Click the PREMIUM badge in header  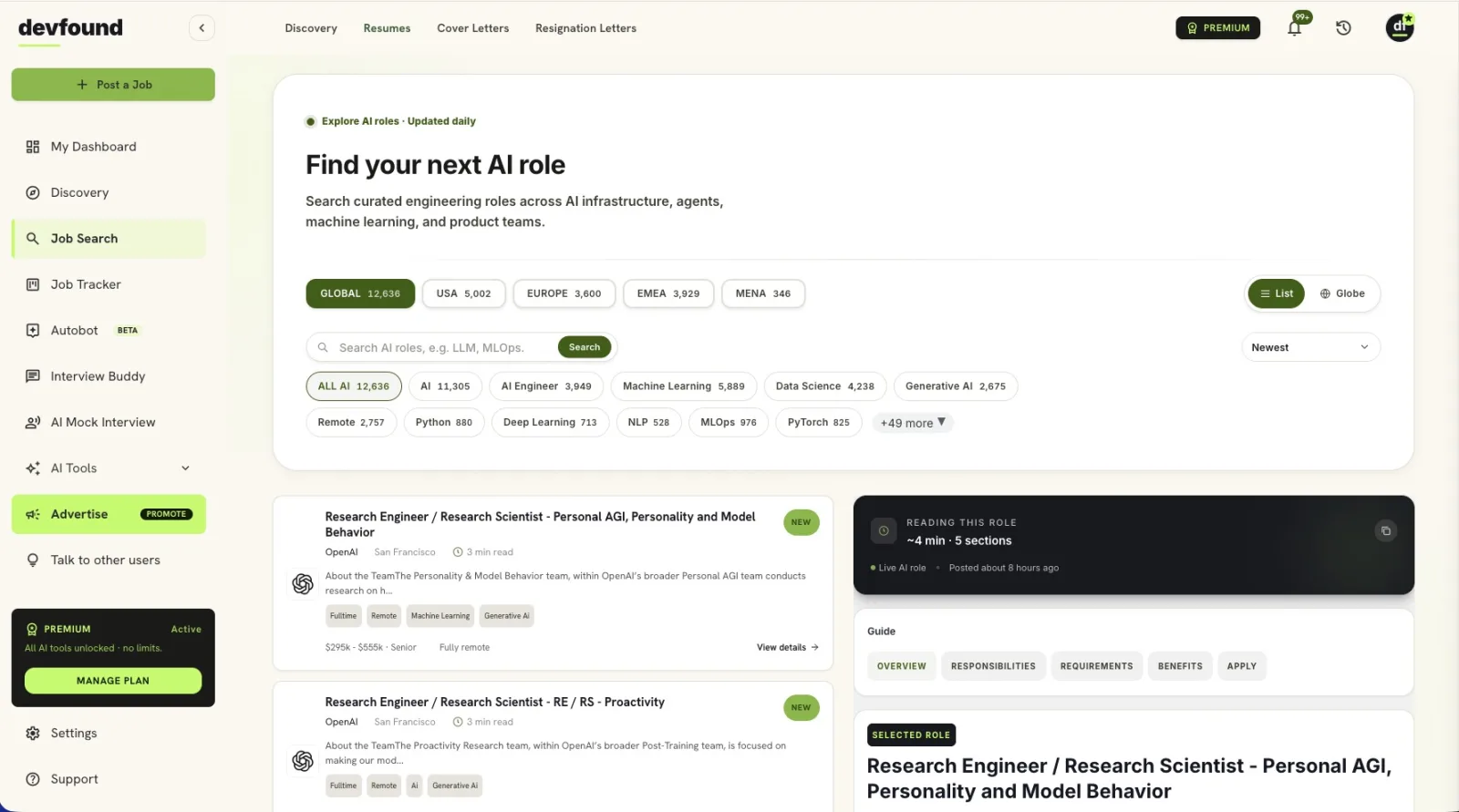1218,28
